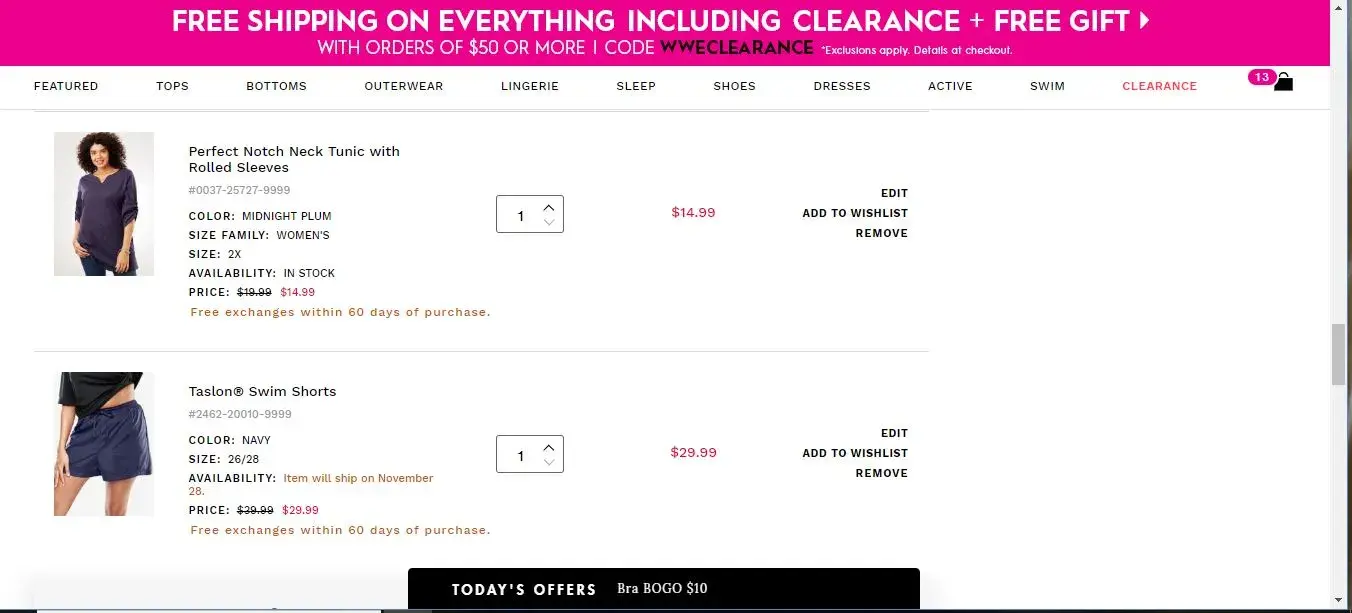Edit the Taslon Swim Shorts item

click(x=894, y=433)
